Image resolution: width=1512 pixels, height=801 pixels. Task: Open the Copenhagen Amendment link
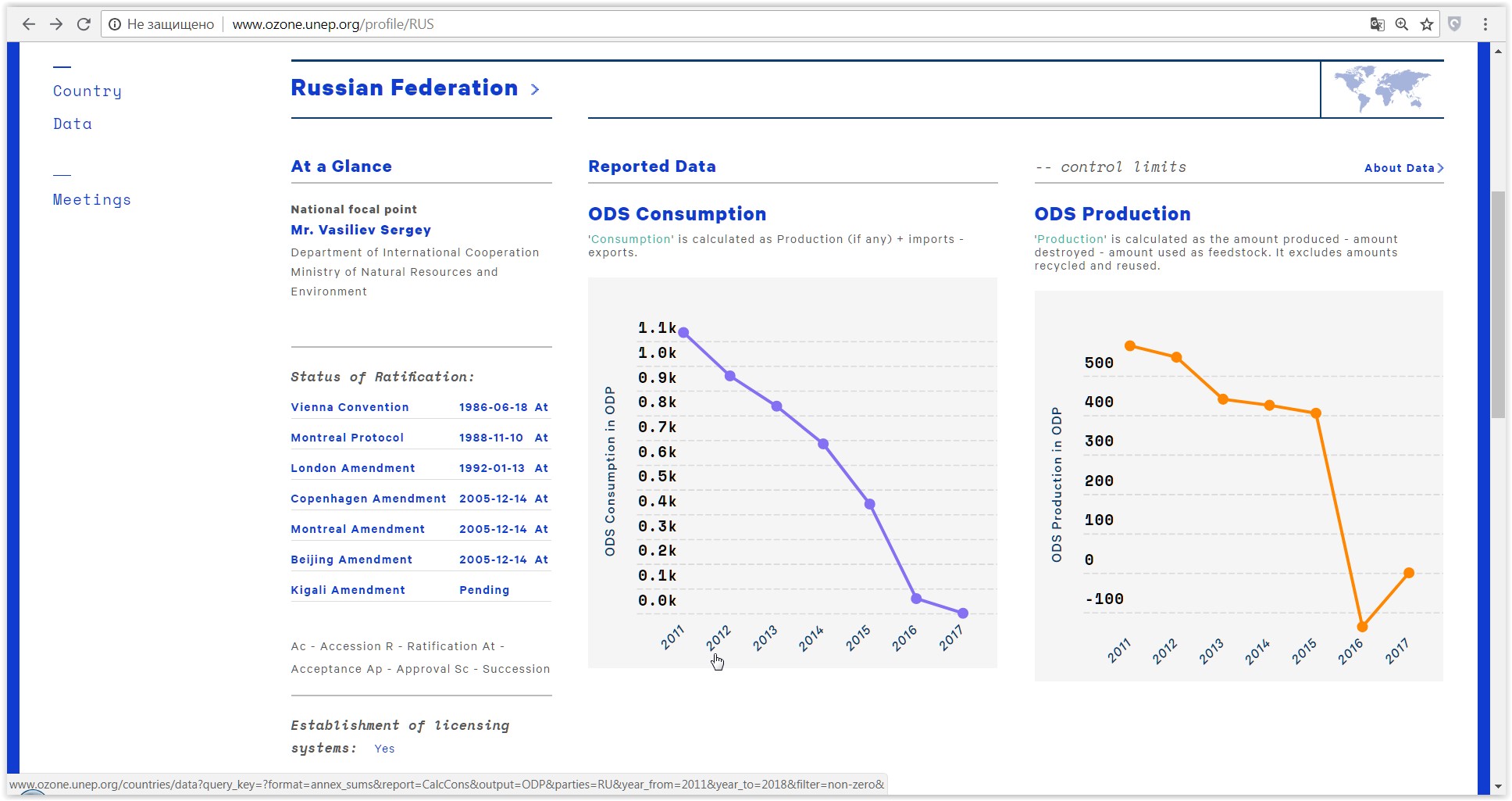tap(369, 499)
